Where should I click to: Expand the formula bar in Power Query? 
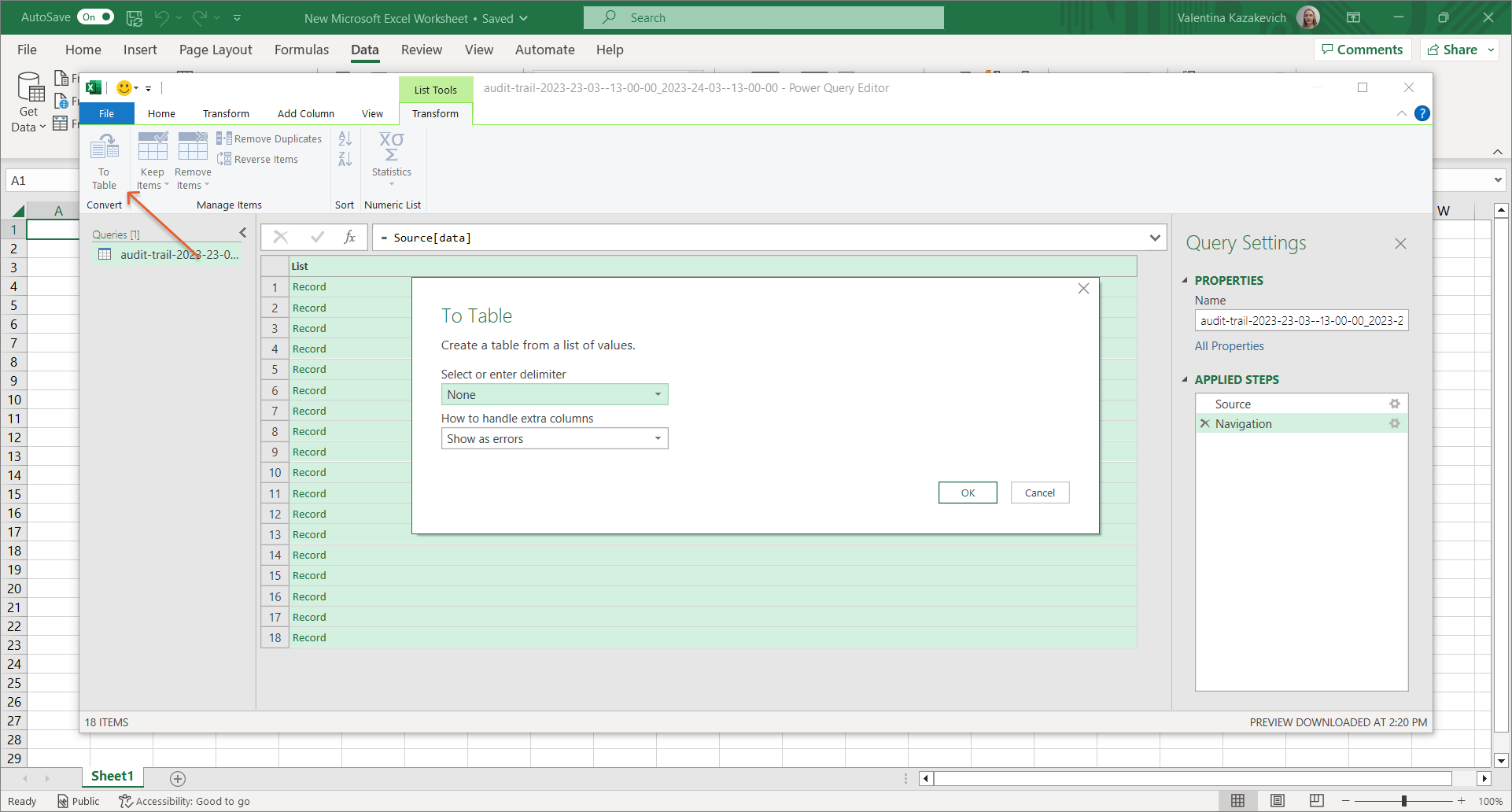point(1155,238)
